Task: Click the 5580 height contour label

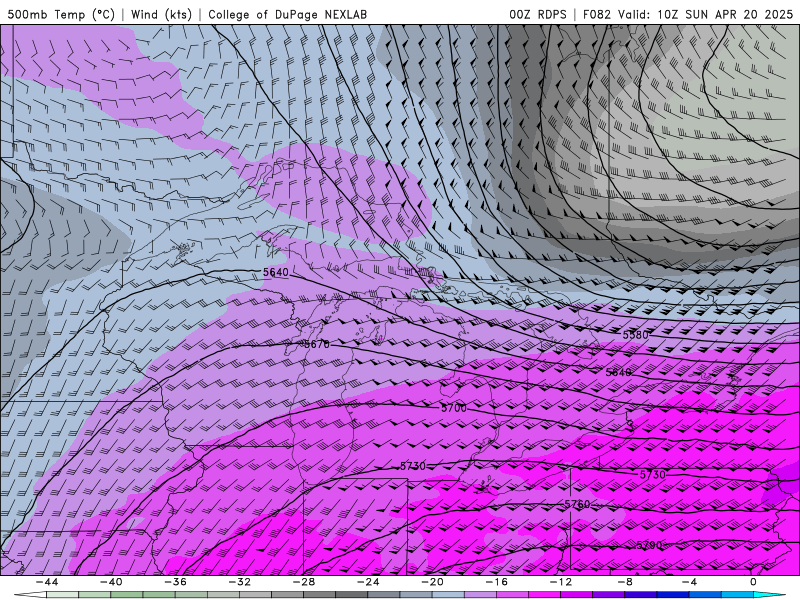Action: coord(635,335)
